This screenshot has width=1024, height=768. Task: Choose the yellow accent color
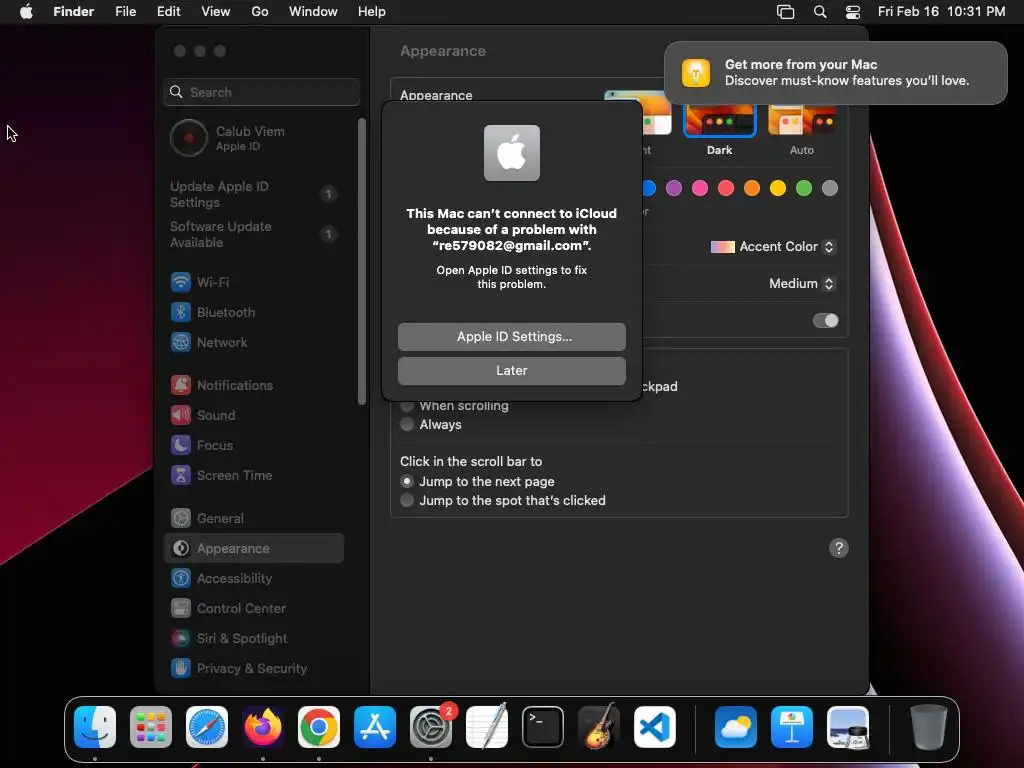click(778, 188)
